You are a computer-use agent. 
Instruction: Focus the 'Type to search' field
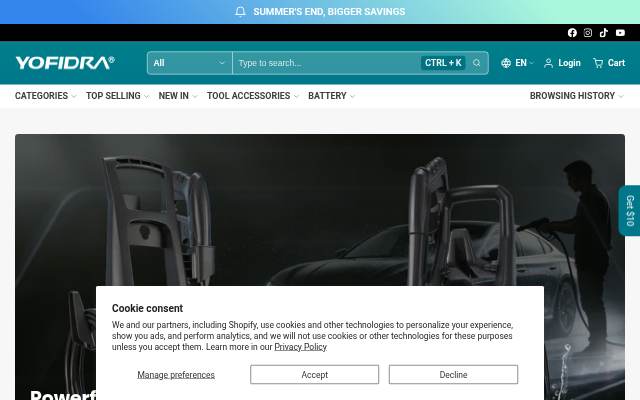(327, 63)
